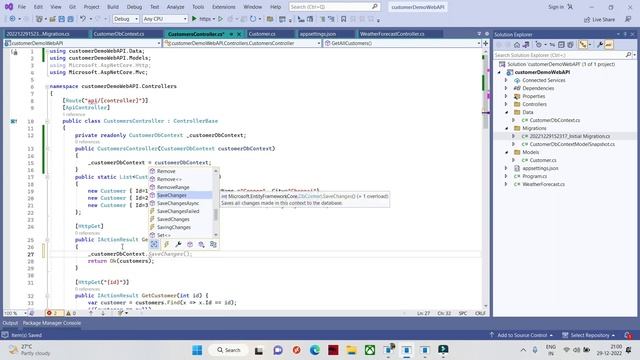Open the CustomersController class navigation dropdown
Screen dimensions: 640x360
coord(242,43)
